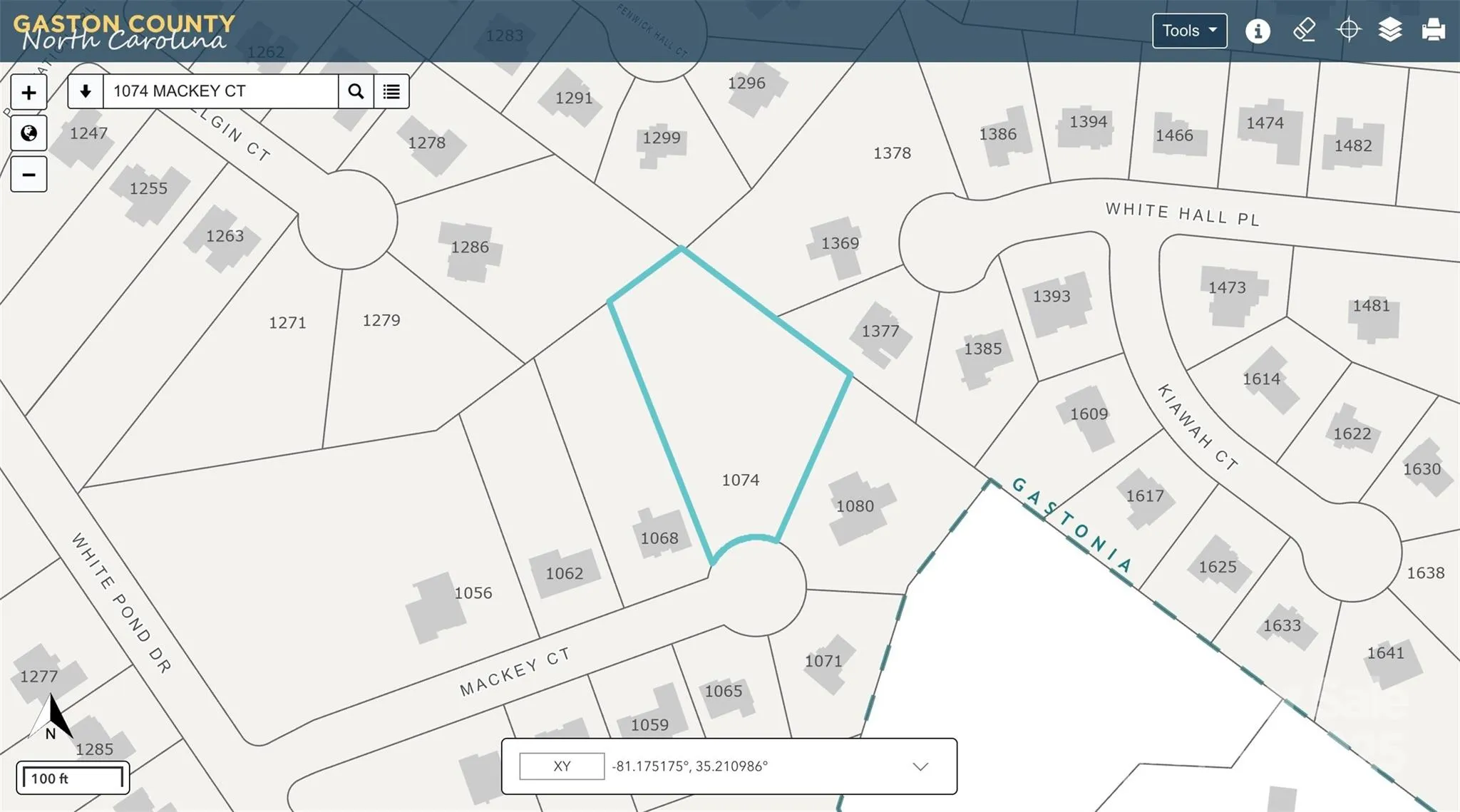Open the map layers icon
This screenshot has width=1460, height=812.
tap(1390, 31)
